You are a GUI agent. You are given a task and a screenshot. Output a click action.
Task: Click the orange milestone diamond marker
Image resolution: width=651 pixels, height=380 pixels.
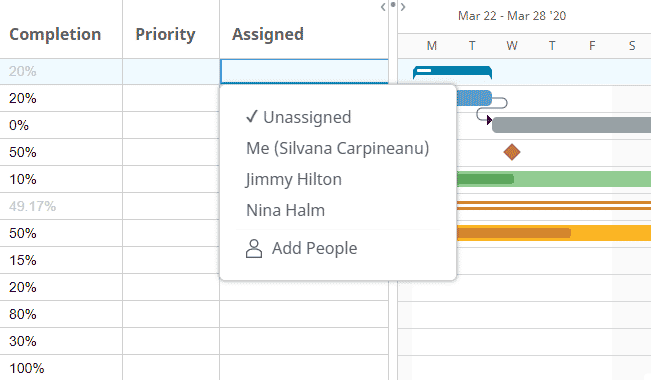(x=512, y=152)
